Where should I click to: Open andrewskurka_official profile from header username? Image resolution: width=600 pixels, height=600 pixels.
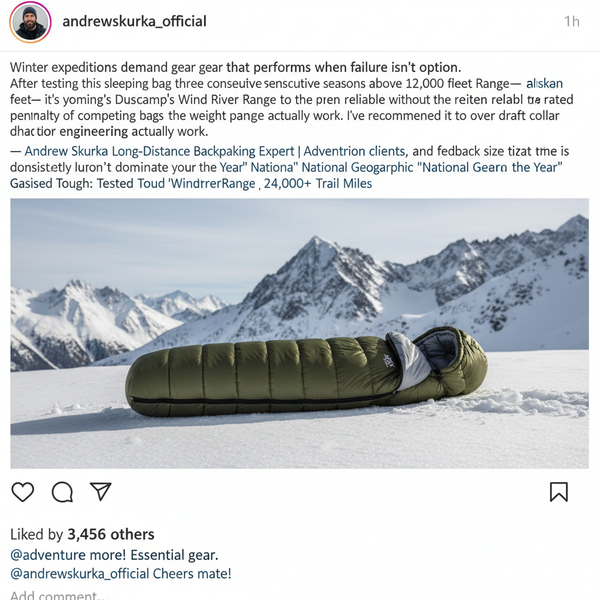click(x=134, y=21)
